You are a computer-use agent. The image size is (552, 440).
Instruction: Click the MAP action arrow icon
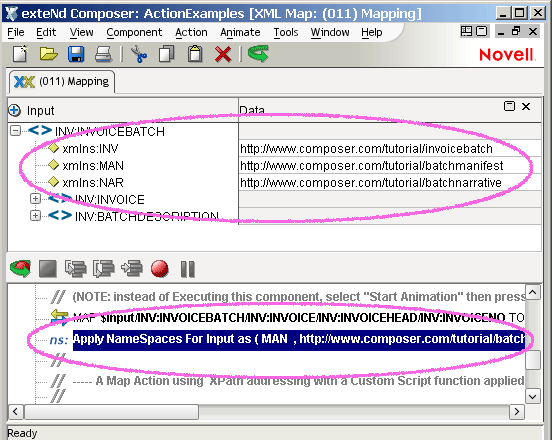(x=59, y=317)
